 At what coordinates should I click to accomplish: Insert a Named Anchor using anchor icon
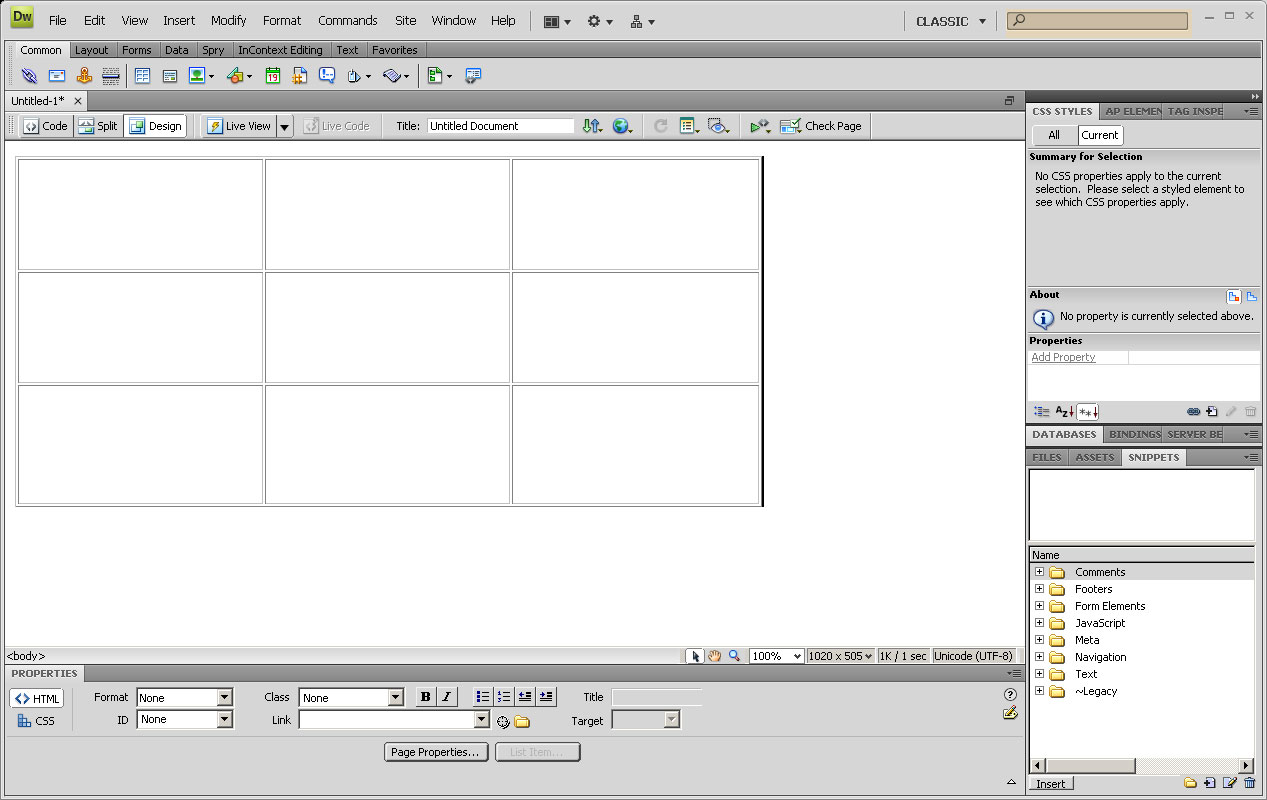click(x=84, y=76)
